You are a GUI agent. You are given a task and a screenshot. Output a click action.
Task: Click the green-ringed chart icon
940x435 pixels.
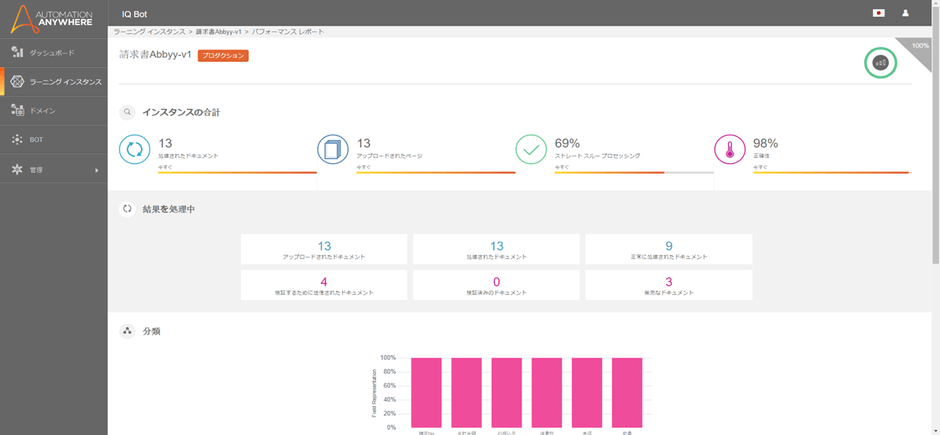pyautogui.click(x=880, y=62)
